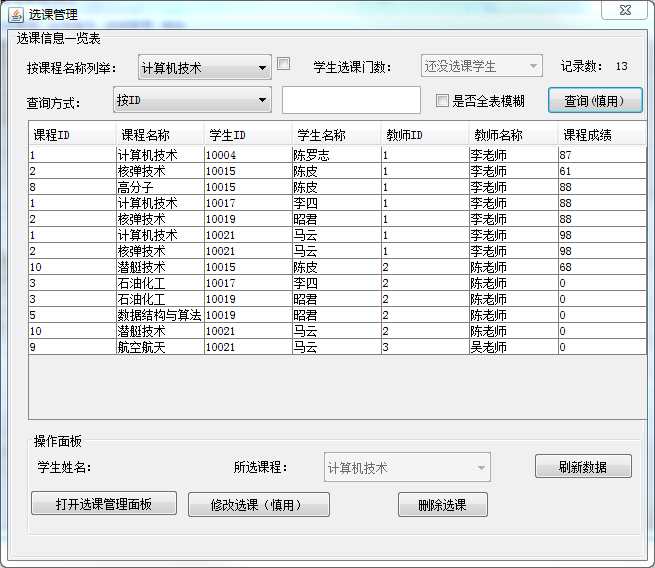Click the 查询(慎用) button
The height and width of the screenshot is (568, 655).
click(x=595, y=100)
